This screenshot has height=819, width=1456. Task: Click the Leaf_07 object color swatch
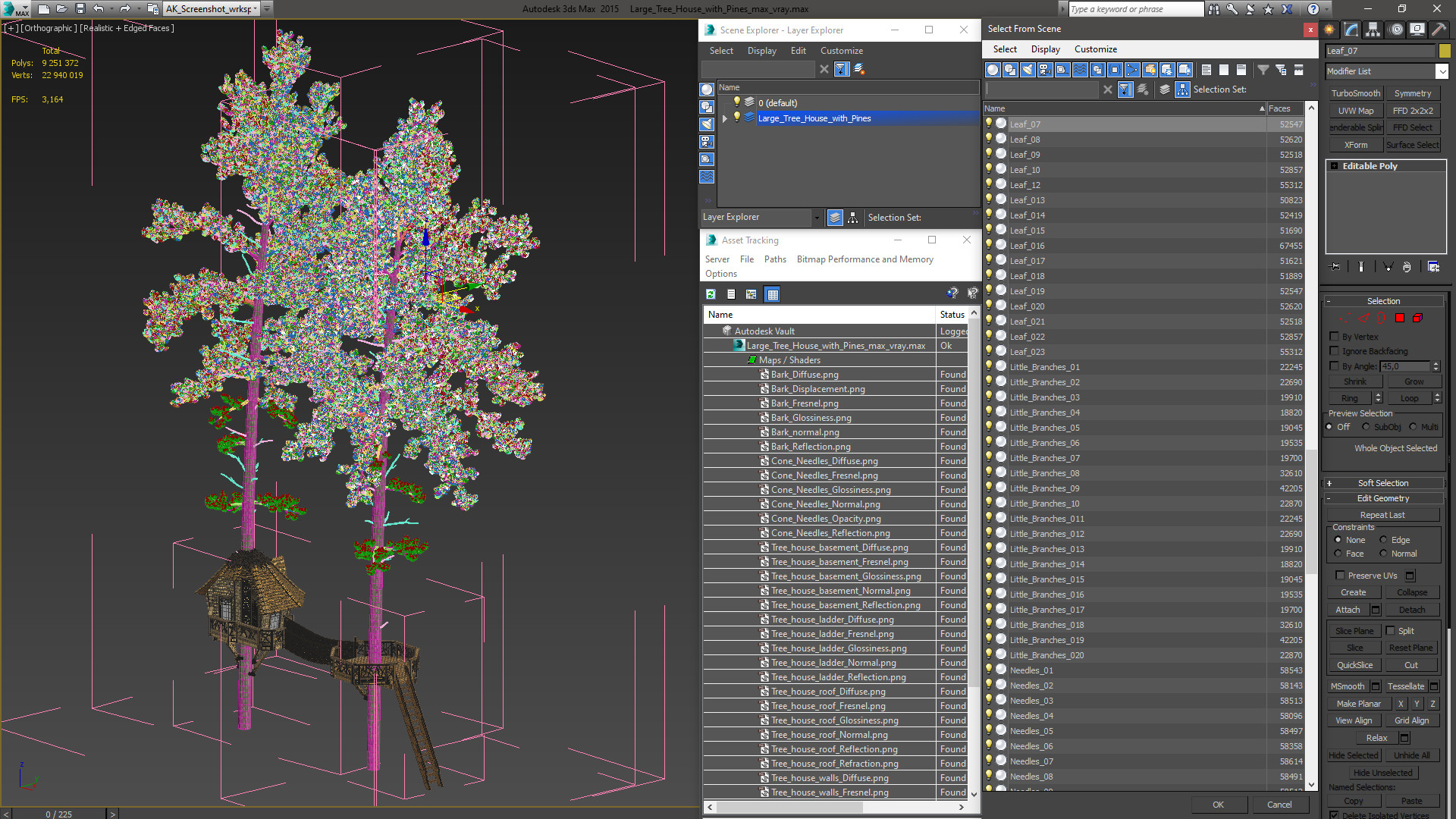tap(1444, 51)
